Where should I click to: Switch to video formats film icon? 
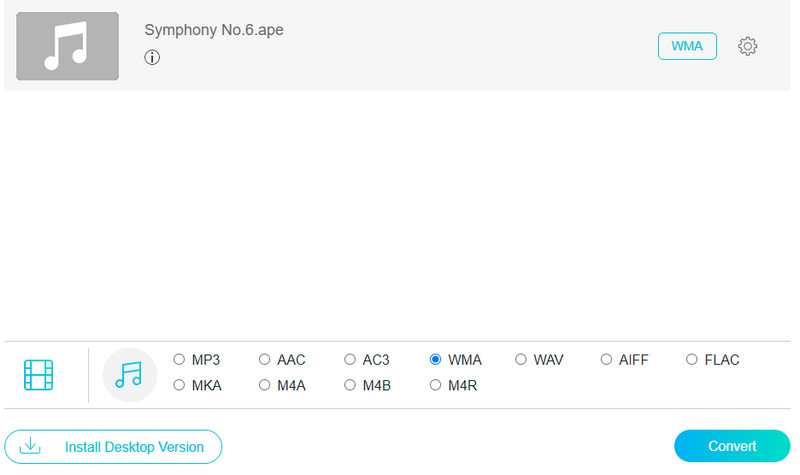pos(38,375)
